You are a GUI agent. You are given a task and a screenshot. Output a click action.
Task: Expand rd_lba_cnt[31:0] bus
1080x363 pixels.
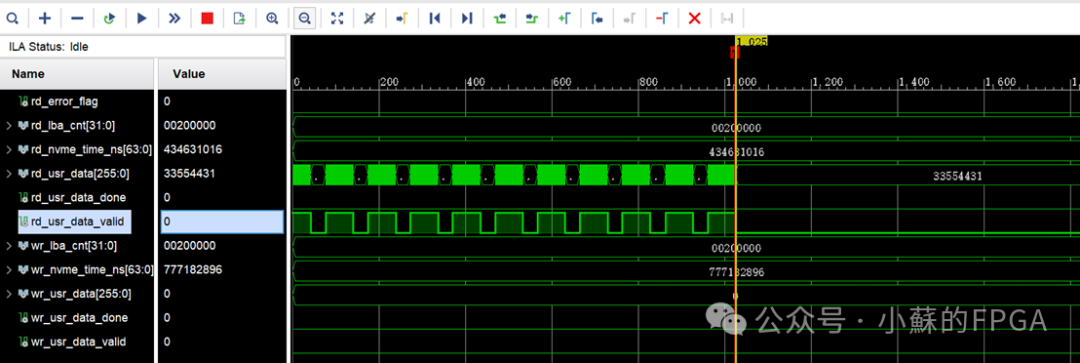(8, 125)
